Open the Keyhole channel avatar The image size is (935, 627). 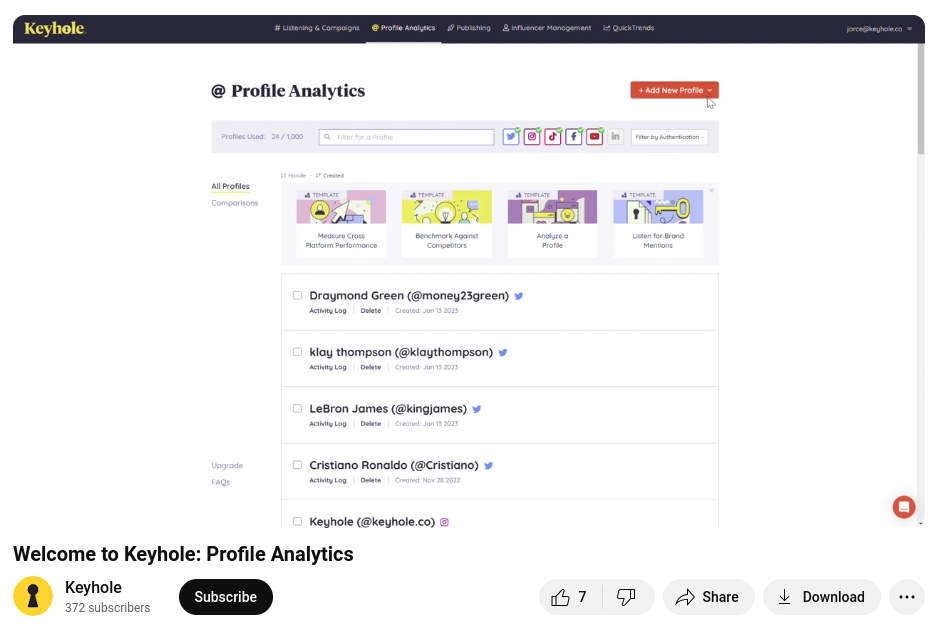pyautogui.click(x=33, y=596)
